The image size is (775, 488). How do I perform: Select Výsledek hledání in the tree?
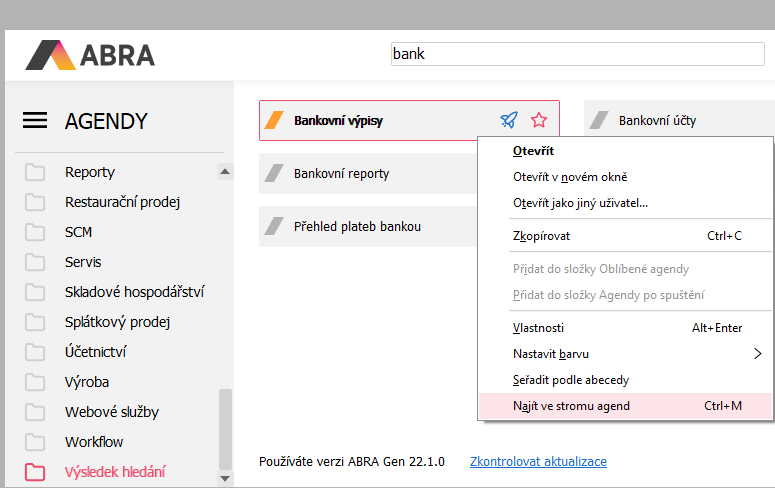[115, 472]
